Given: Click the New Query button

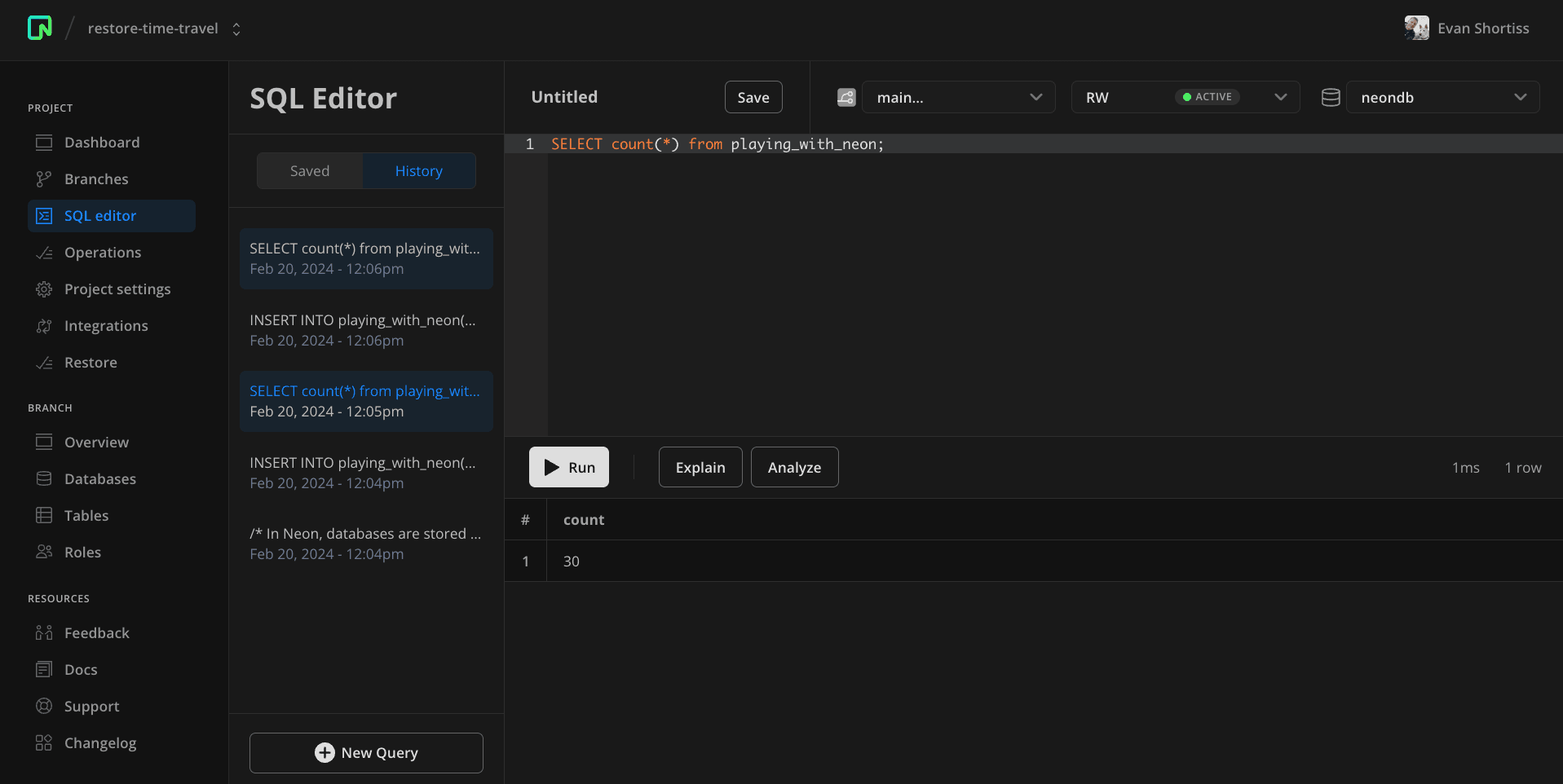Looking at the screenshot, I should pyautogui.click(x=366, y=753).
